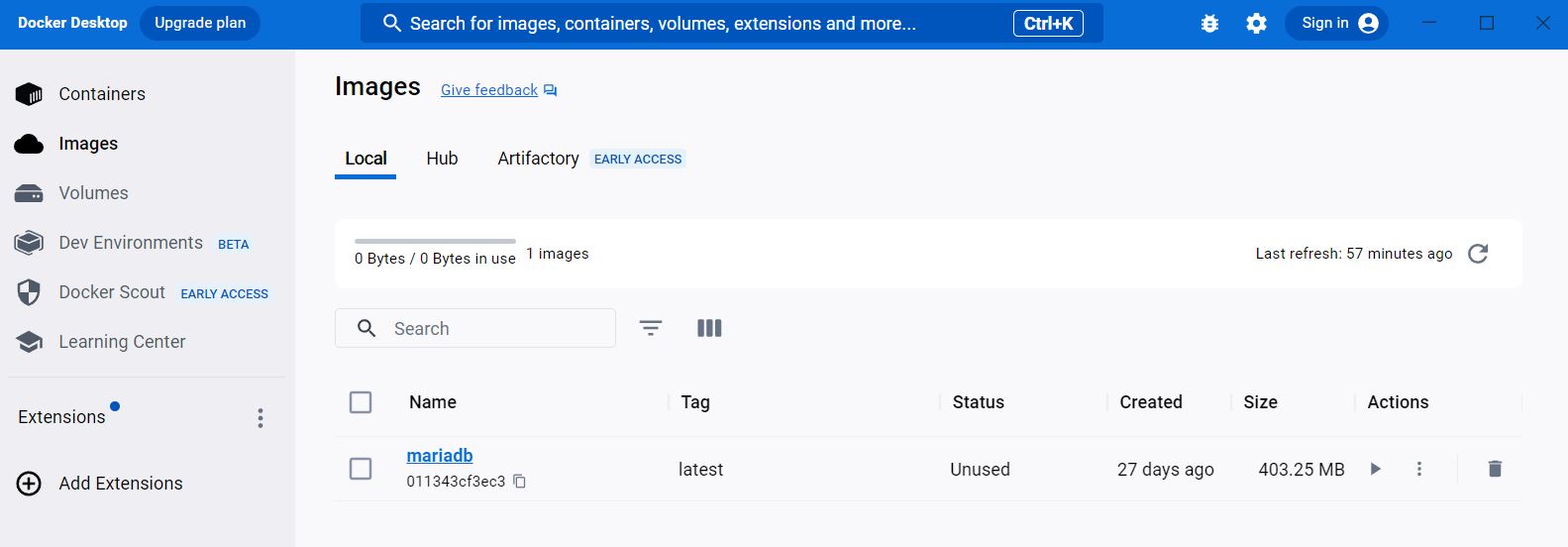This screenshot has height=547, width=1568.
Task: Sort by the Size column header
Action: [x=1260, y=402]
